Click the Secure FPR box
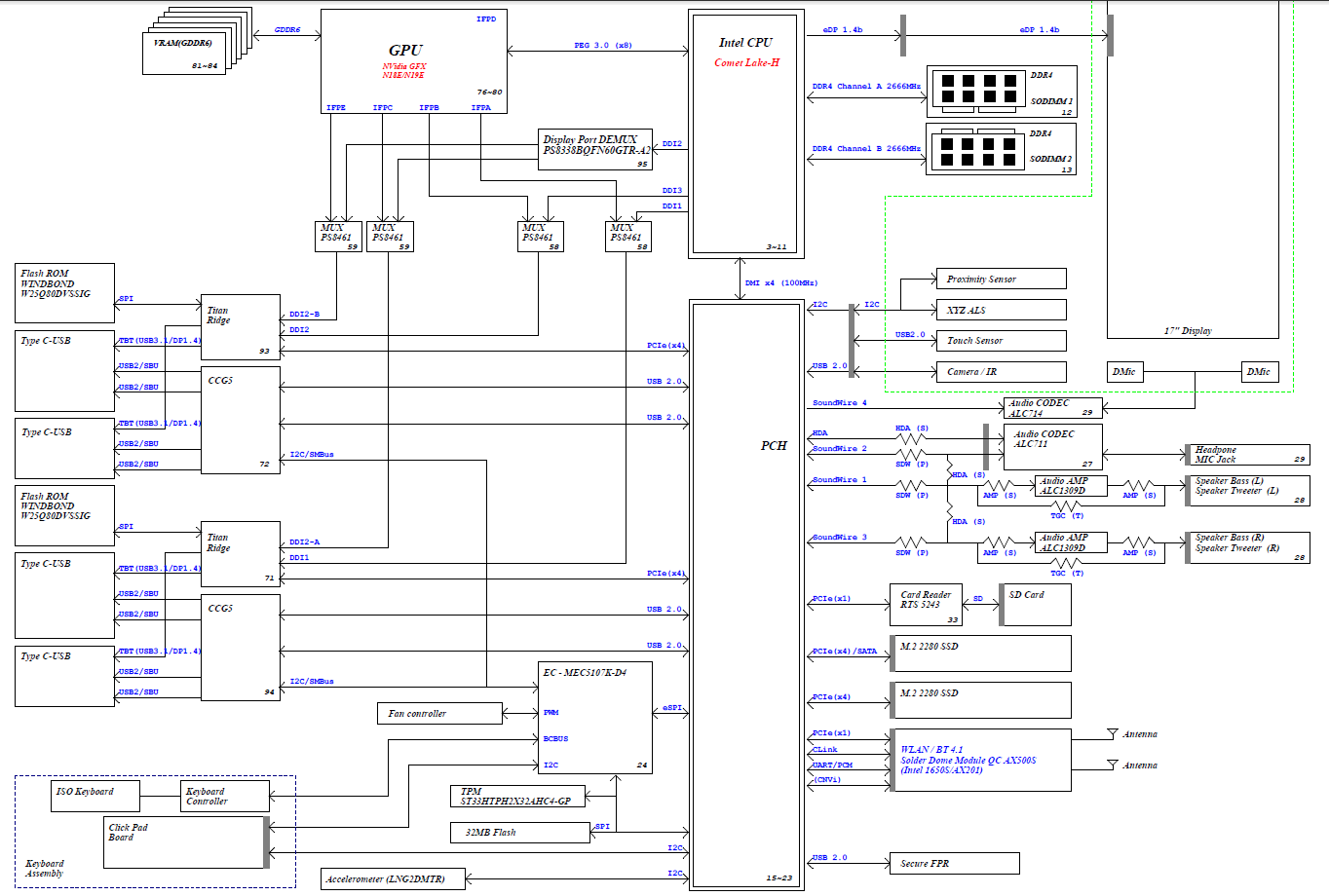 [x=954, y=864]
